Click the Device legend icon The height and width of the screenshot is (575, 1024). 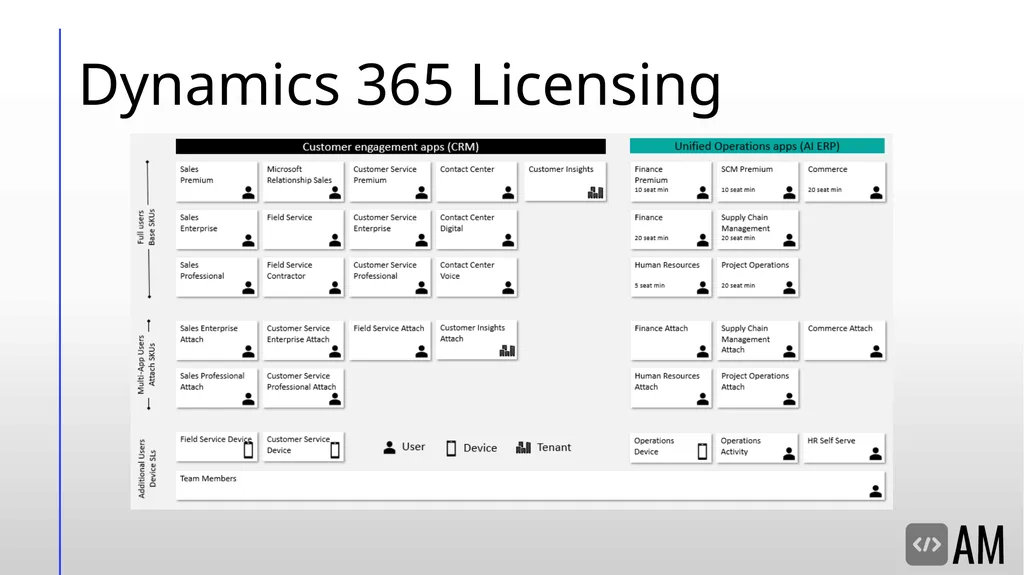coord(451,448)
